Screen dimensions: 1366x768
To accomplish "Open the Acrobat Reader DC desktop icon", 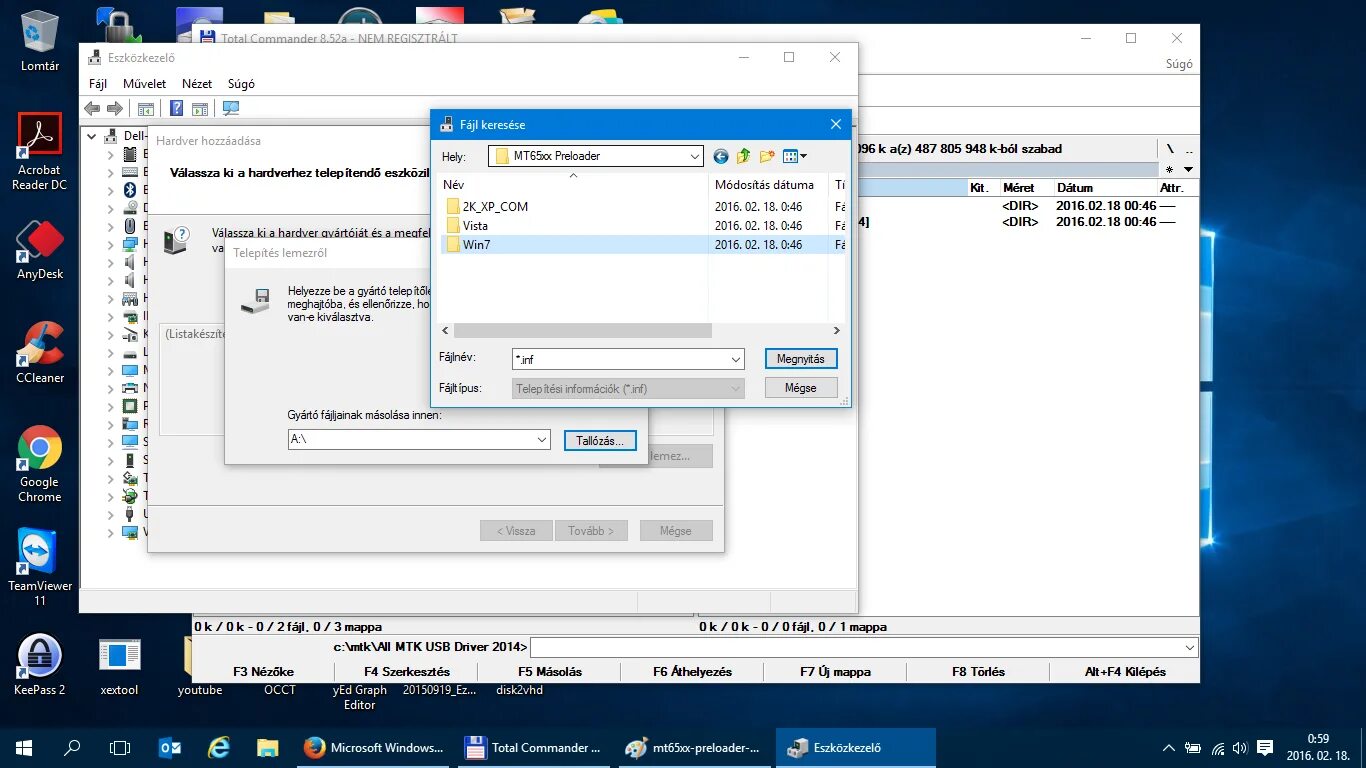I will (40, 151).
